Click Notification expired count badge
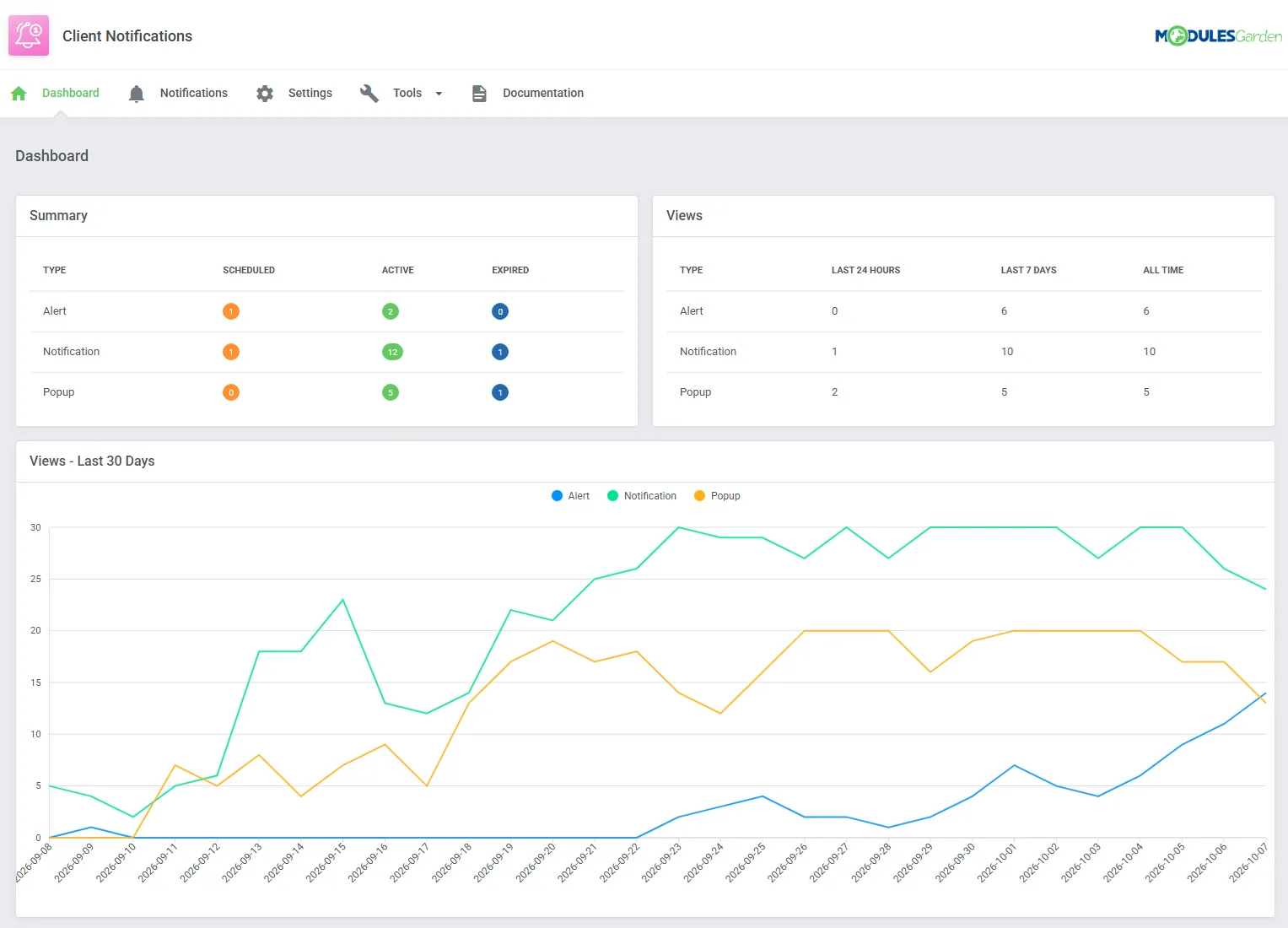Screen dimensions: 1288x928 pyautogui.click(x=500, y=352)
